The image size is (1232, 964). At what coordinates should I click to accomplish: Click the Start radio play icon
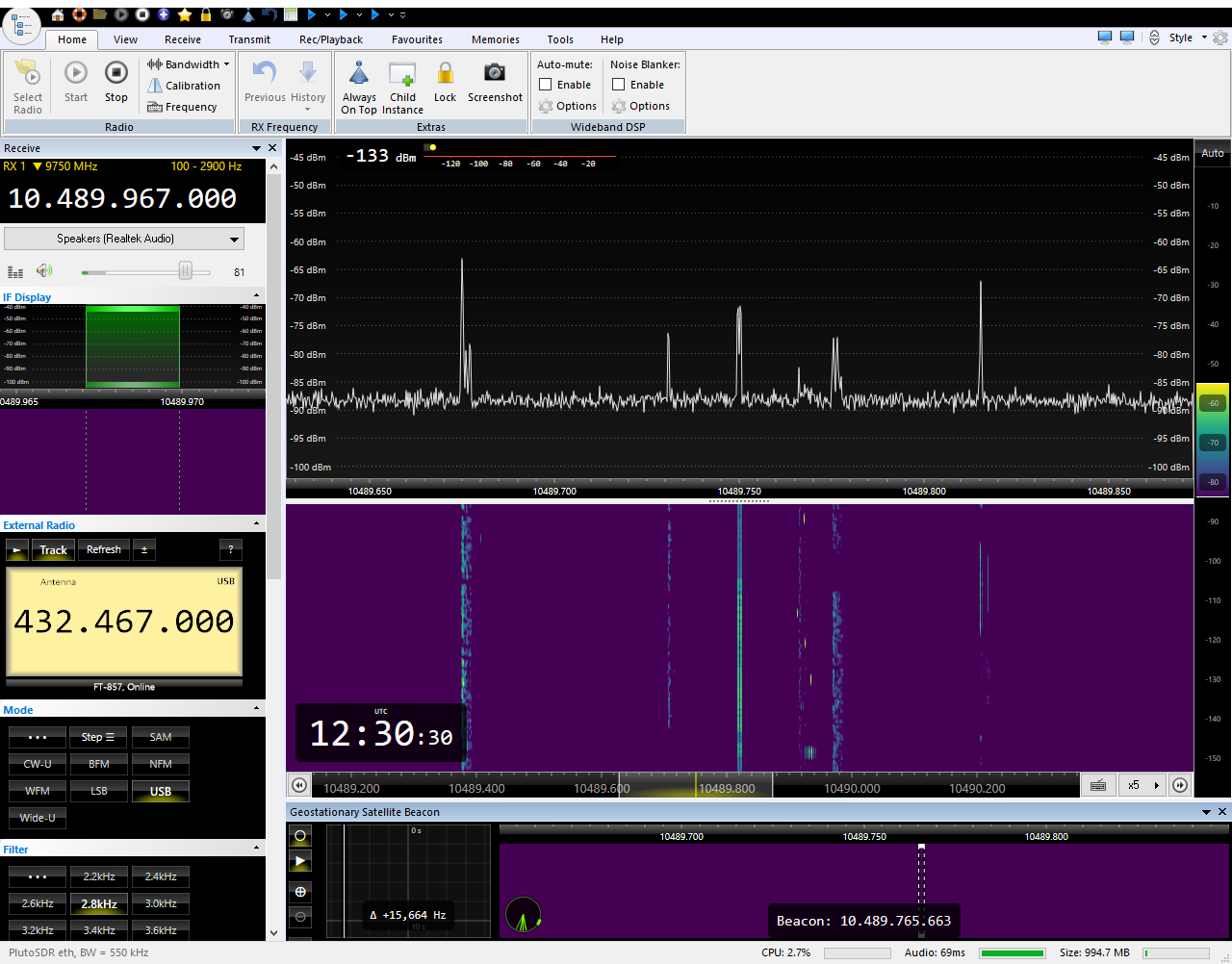[76, 73]
